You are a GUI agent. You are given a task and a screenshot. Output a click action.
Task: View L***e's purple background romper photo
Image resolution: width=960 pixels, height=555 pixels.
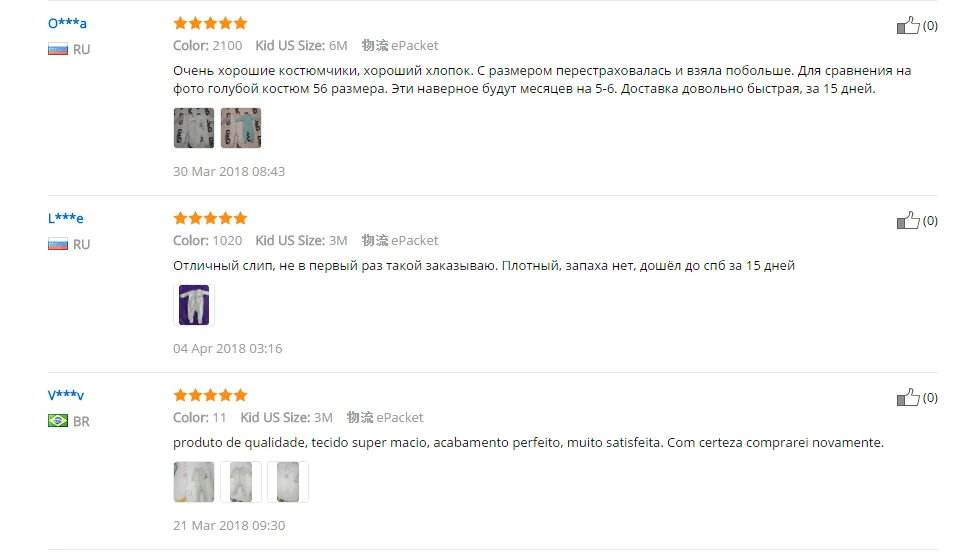click(x=194, y=305)
